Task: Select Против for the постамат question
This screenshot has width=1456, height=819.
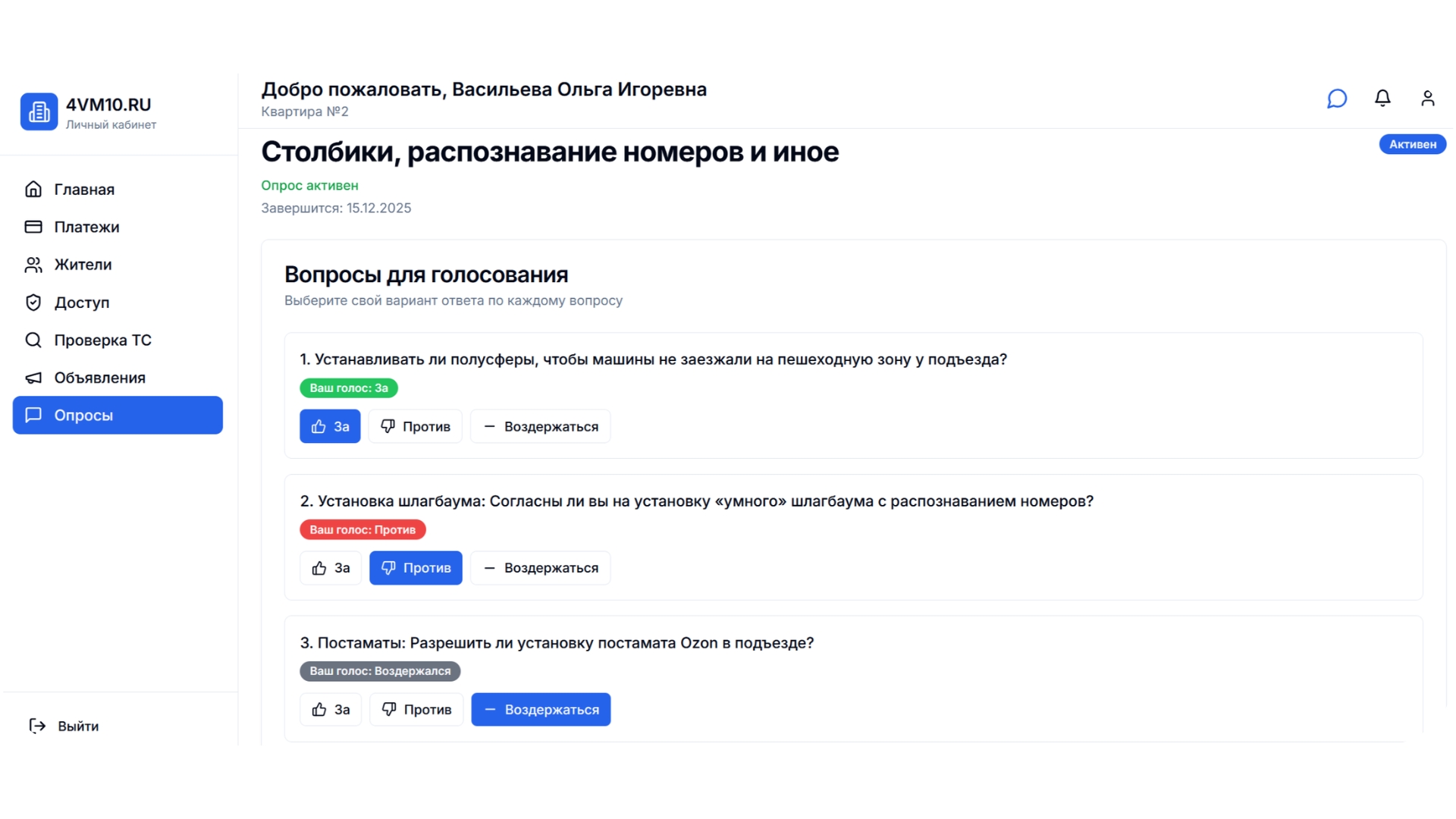Action: [416, 709]
